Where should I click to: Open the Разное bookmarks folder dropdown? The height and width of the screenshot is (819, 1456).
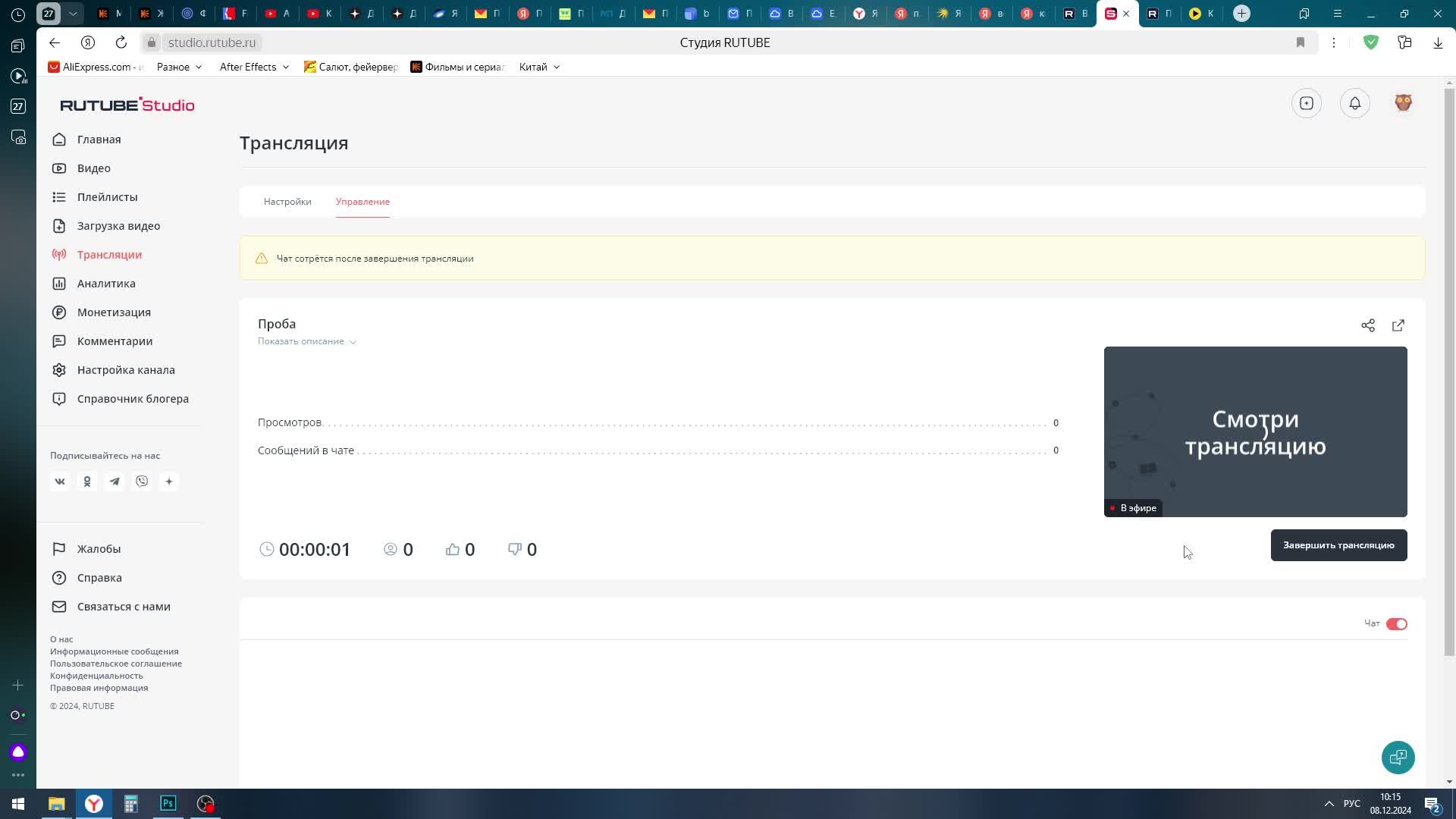(x=179, y=67)
